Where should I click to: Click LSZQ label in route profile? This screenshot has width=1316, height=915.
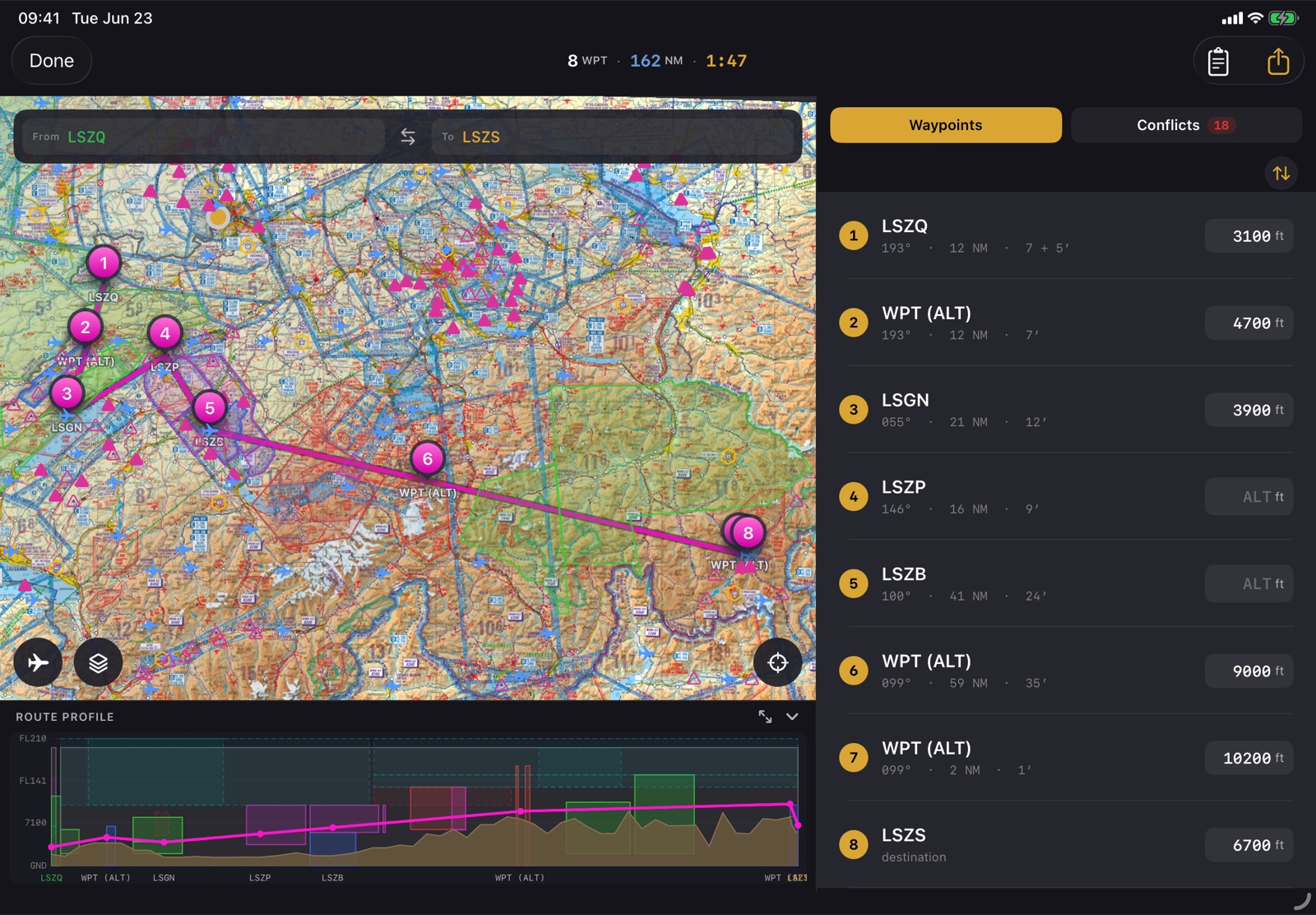point(51,878)
